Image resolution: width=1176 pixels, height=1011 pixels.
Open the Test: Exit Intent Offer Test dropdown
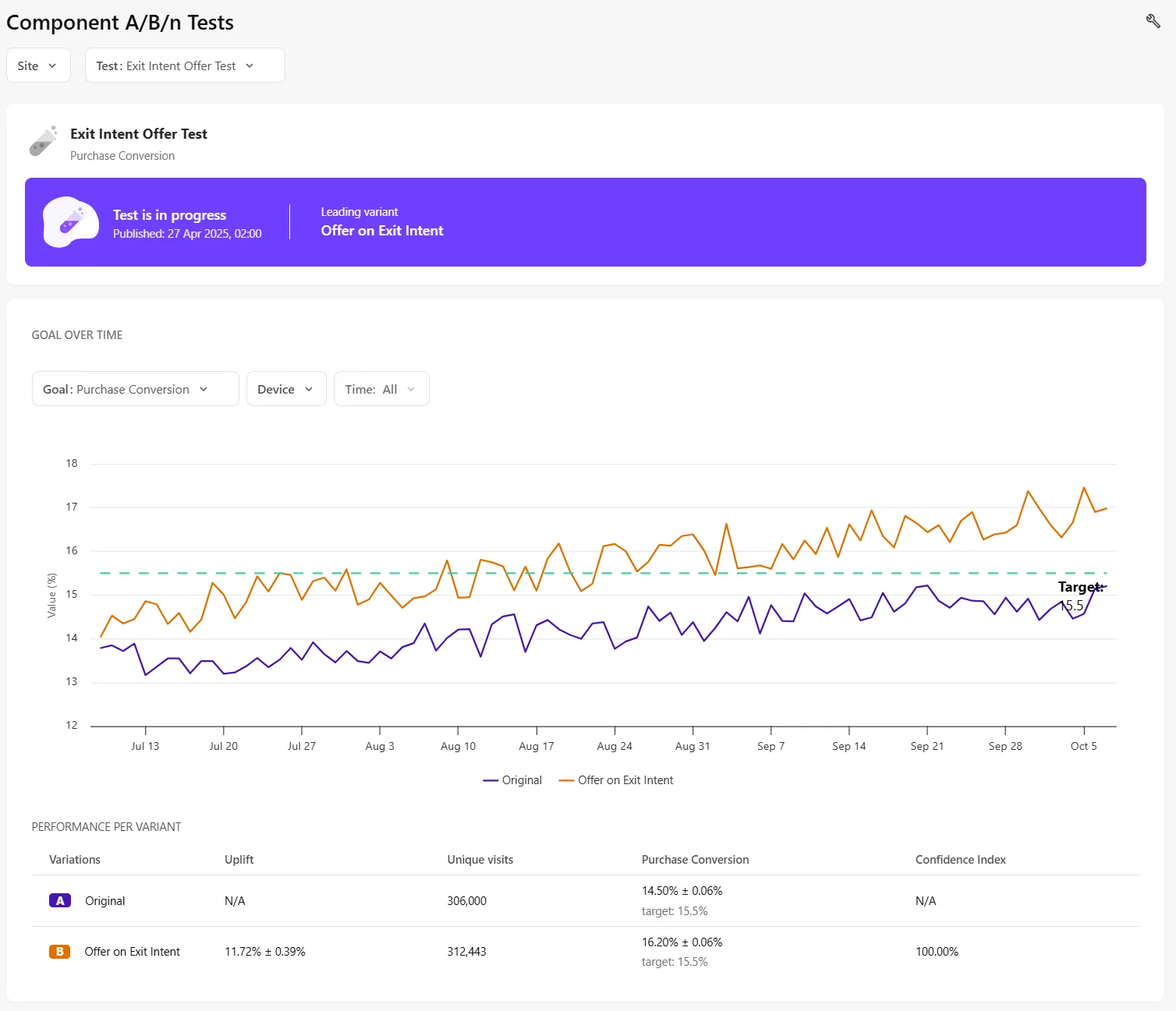coord(185,65)
